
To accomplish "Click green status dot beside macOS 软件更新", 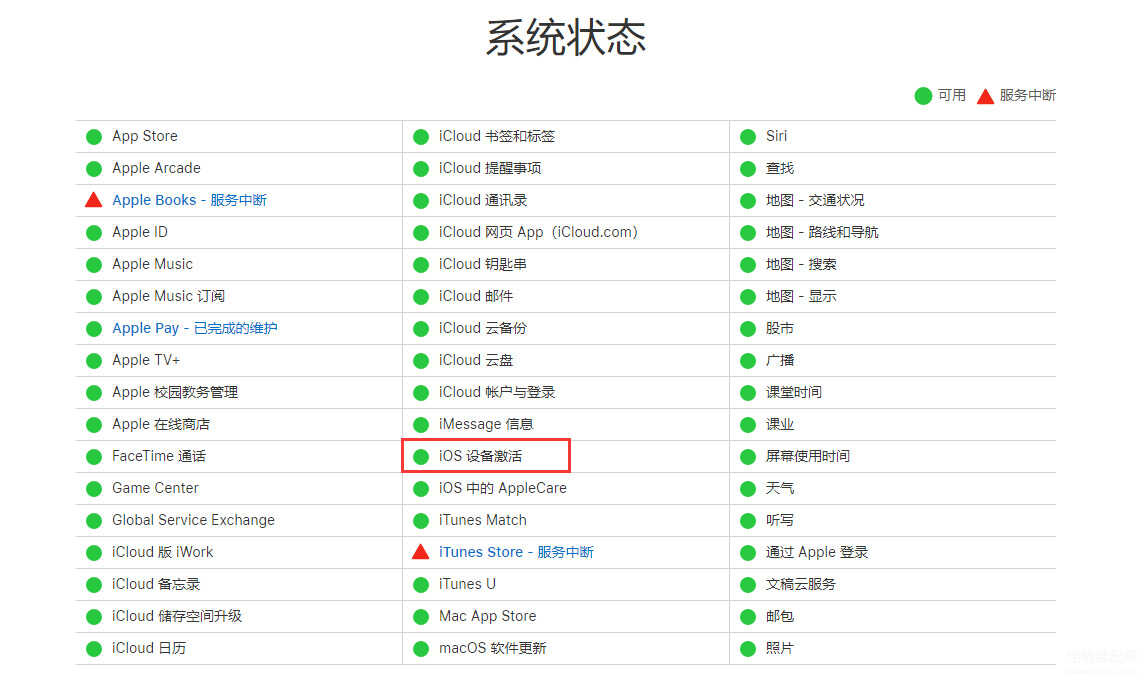I will tap(421, 648).
